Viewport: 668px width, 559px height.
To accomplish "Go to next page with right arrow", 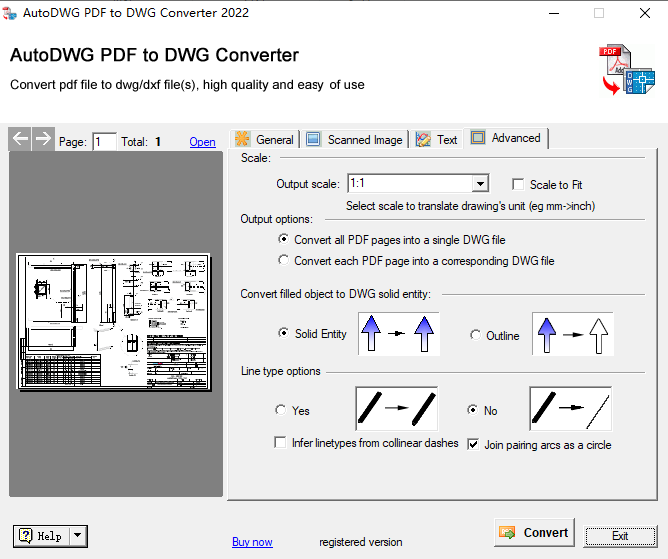I will click(x=43, y=139).
